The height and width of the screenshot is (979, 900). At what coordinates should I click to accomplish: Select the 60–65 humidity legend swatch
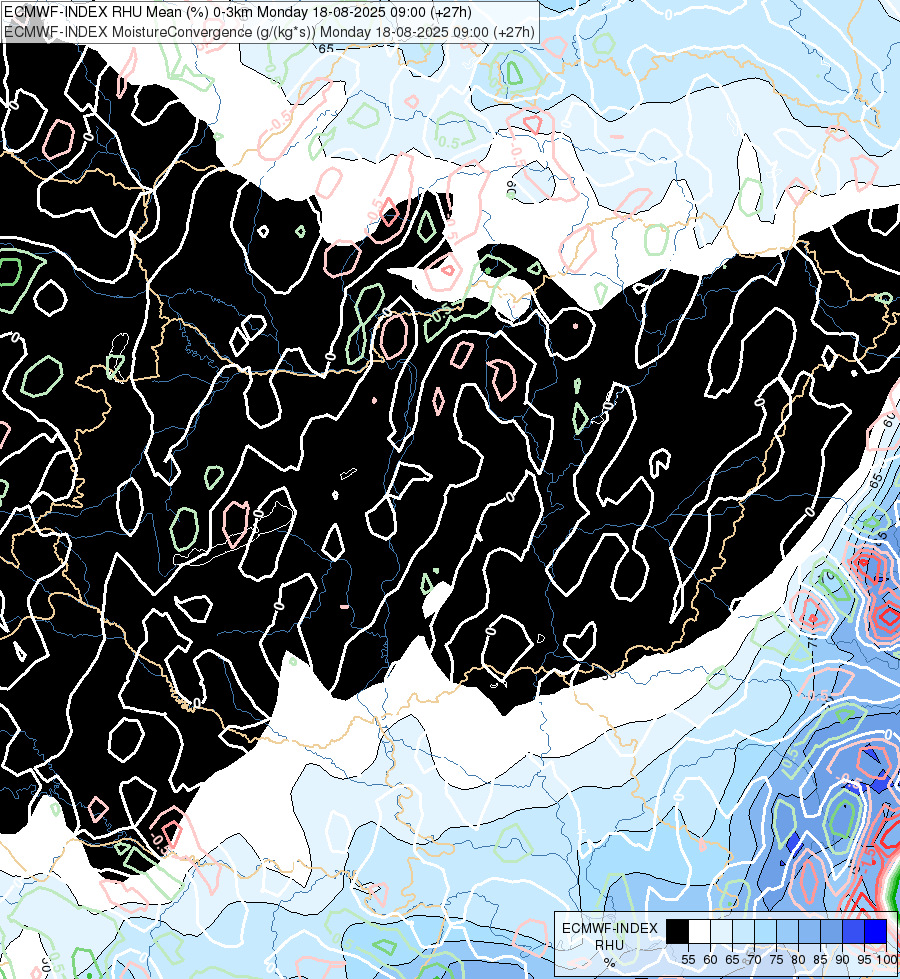(721, 932)
